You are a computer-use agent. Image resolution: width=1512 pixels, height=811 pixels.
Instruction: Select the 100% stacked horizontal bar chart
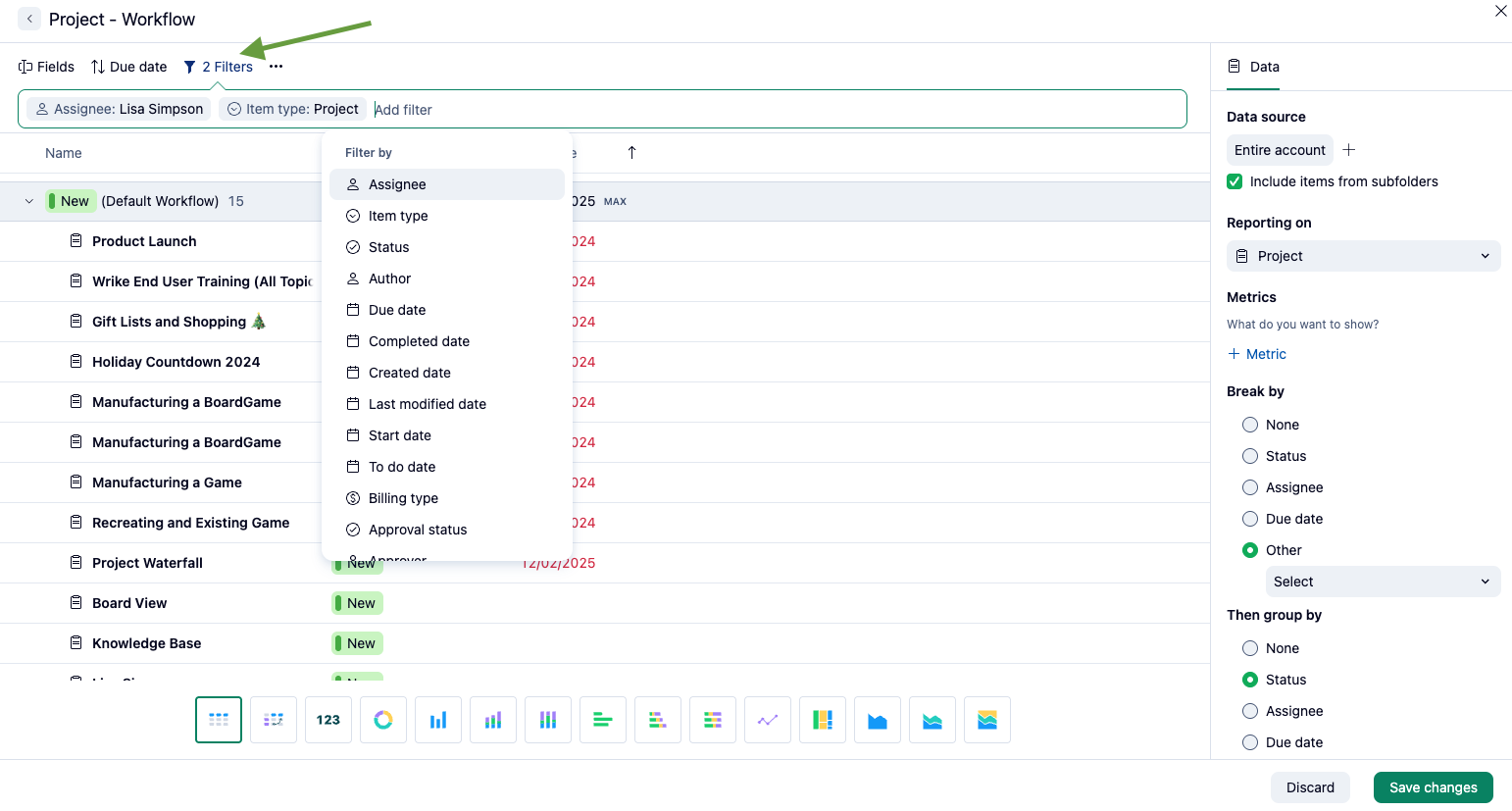[x=713, y=720]
